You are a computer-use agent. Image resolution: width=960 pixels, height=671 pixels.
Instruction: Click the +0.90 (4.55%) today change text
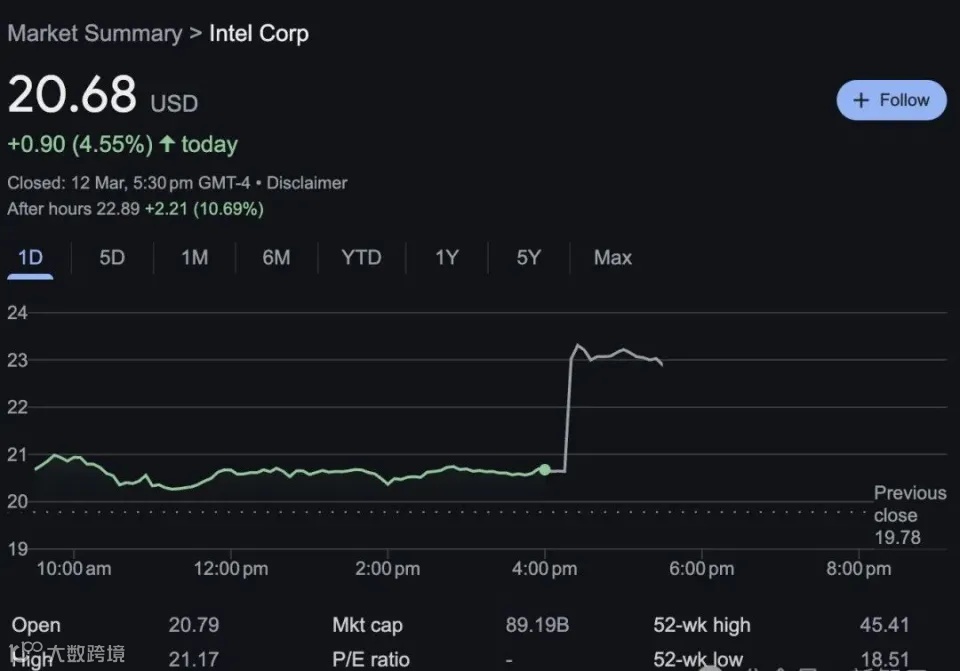point(122,144)
